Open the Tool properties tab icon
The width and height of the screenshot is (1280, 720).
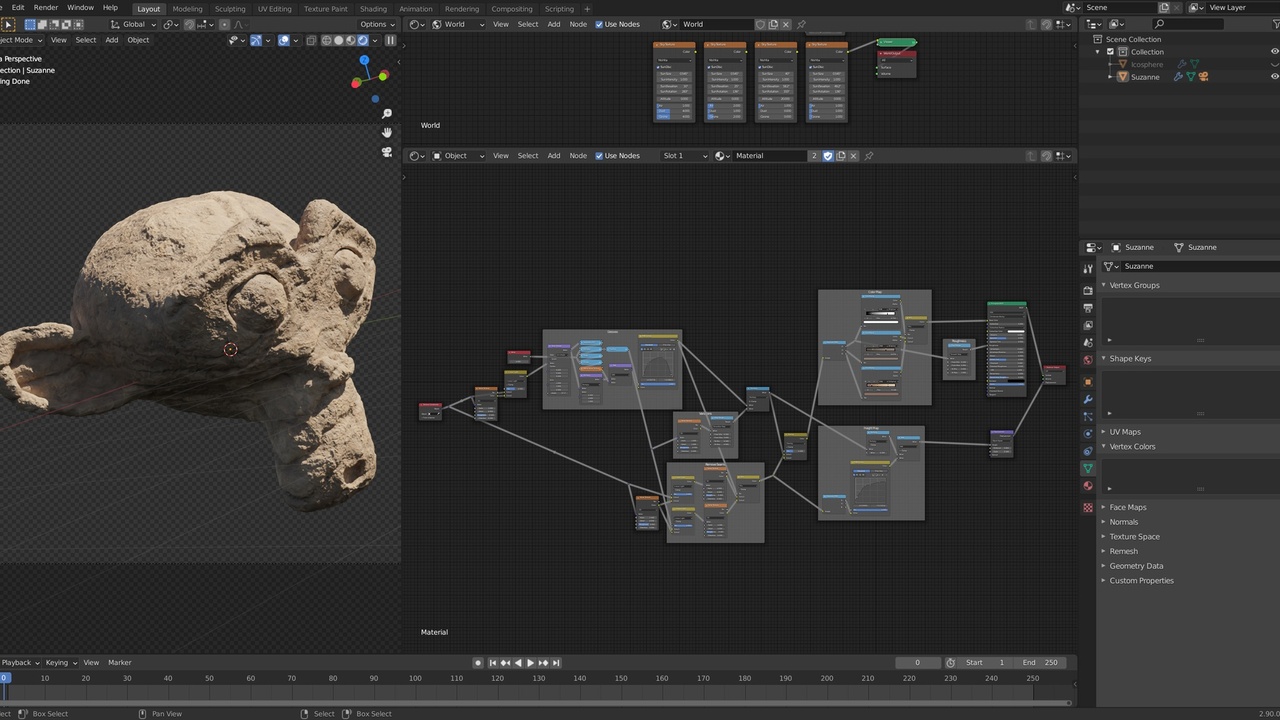pos(1088,269)
